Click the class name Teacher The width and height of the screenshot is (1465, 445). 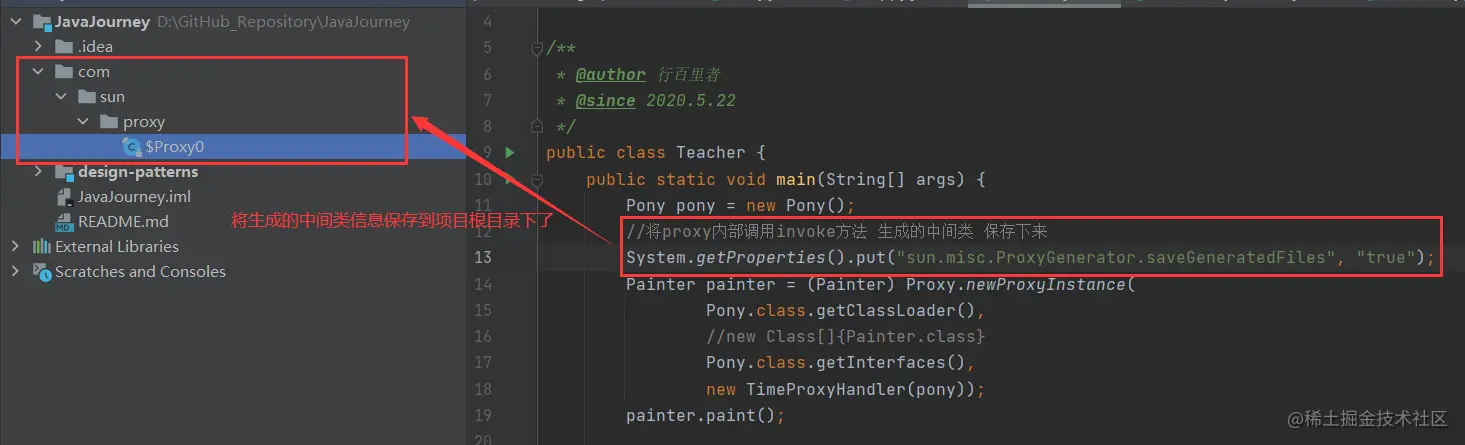pos(711,152)
